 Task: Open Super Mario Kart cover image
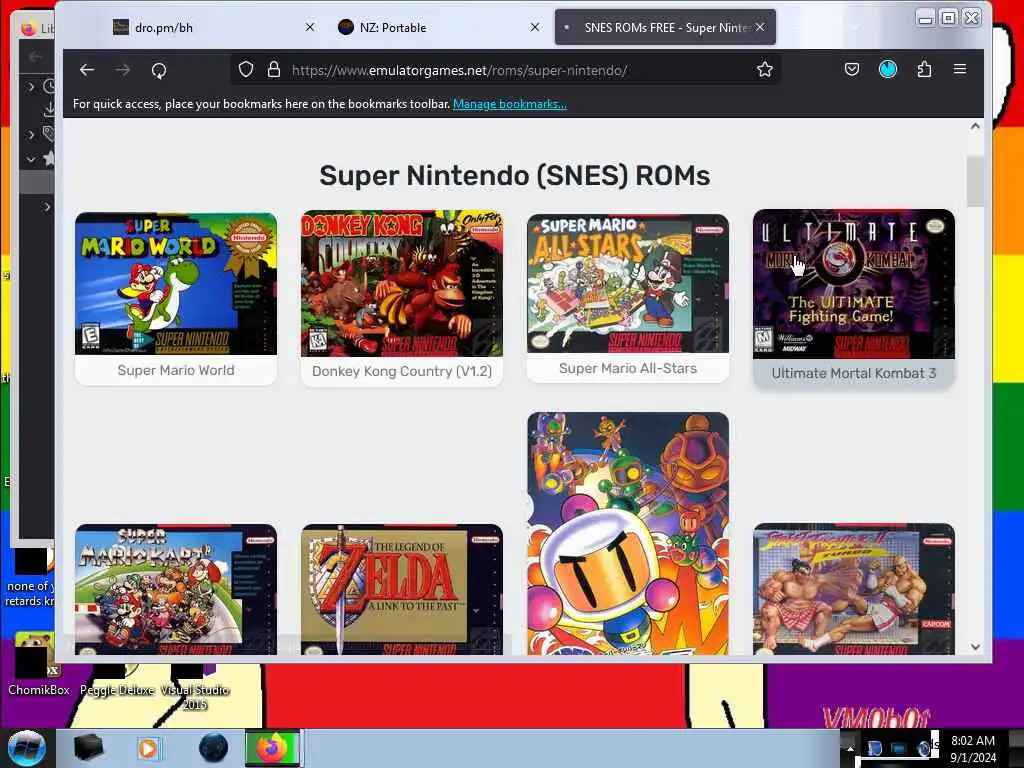[x=176, y=589]
